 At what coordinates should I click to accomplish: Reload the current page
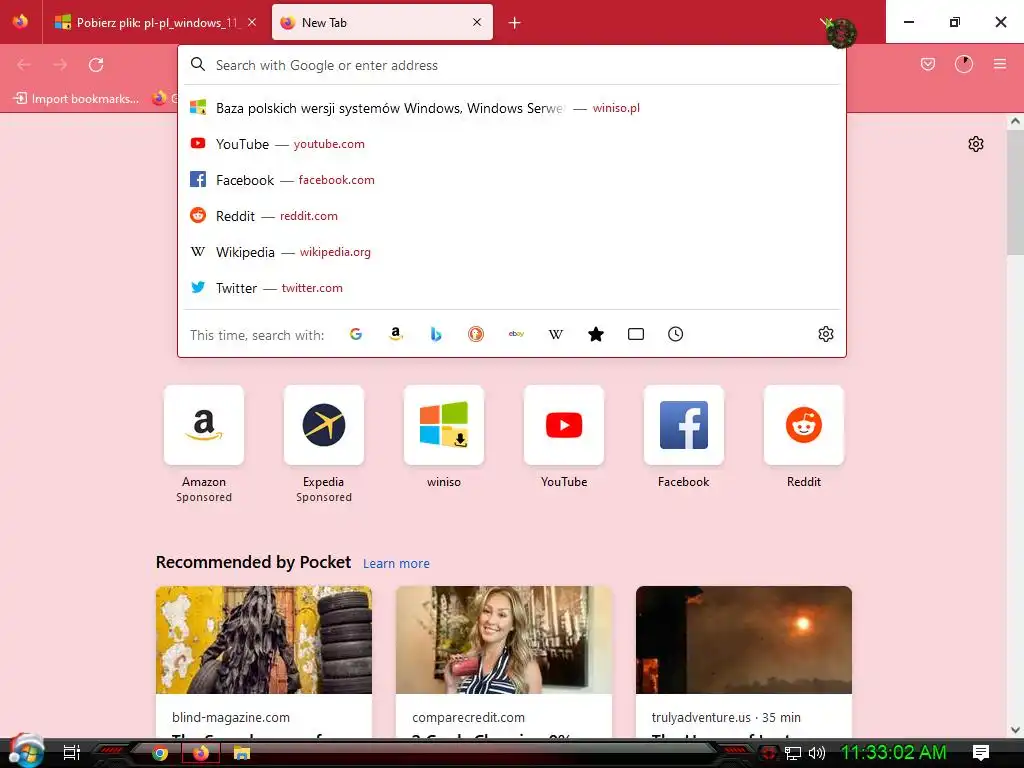(x=96, y=64)
